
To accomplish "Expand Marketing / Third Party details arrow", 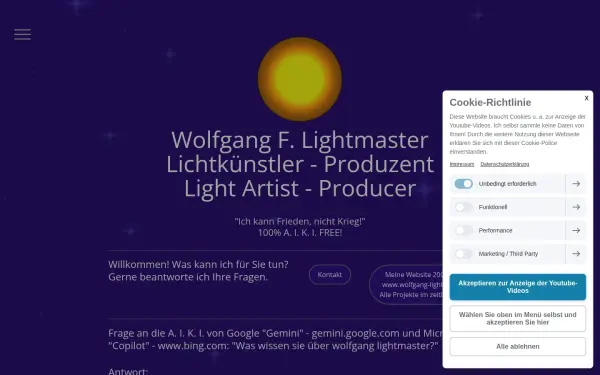I will (x=576, y=254).
